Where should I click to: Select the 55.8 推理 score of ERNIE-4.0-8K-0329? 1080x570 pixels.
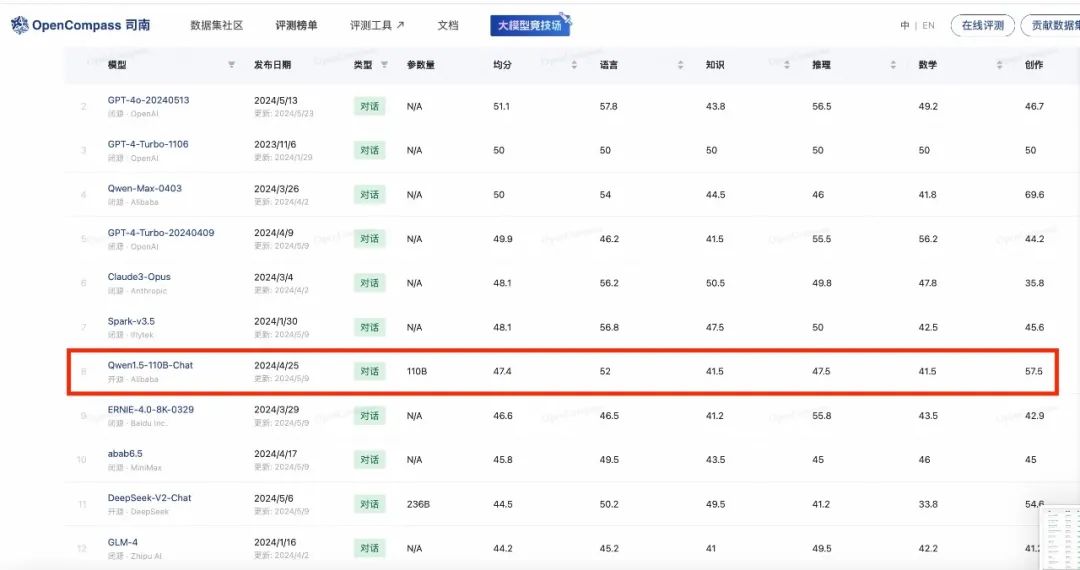pos(822,416)
